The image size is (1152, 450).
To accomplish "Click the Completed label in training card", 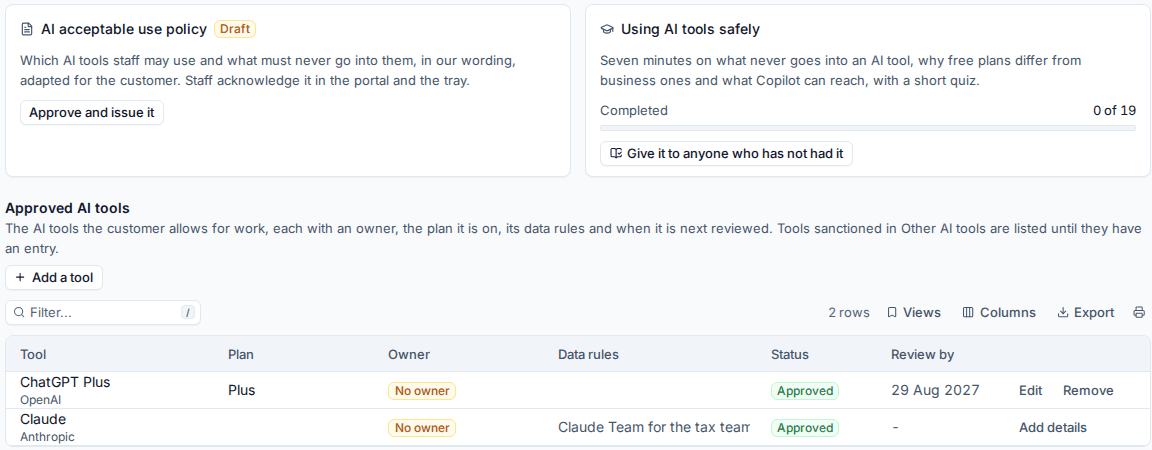I will [x=634, y=111].
